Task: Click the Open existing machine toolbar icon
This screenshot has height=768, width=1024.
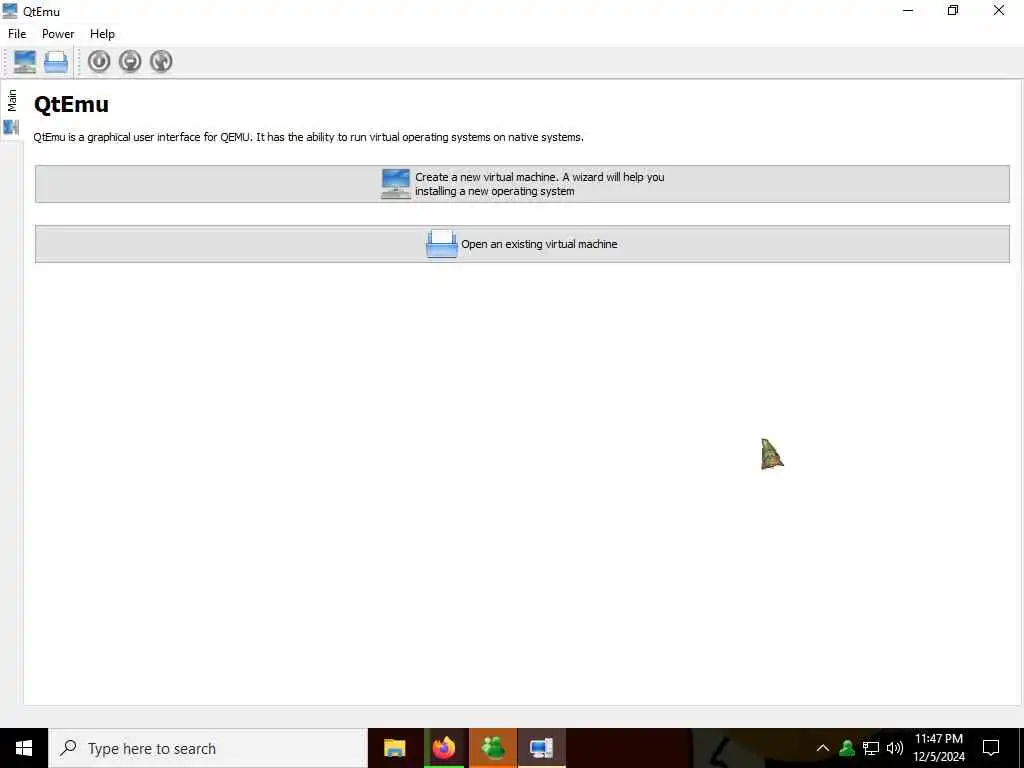Action: click(x=56, y=61)
